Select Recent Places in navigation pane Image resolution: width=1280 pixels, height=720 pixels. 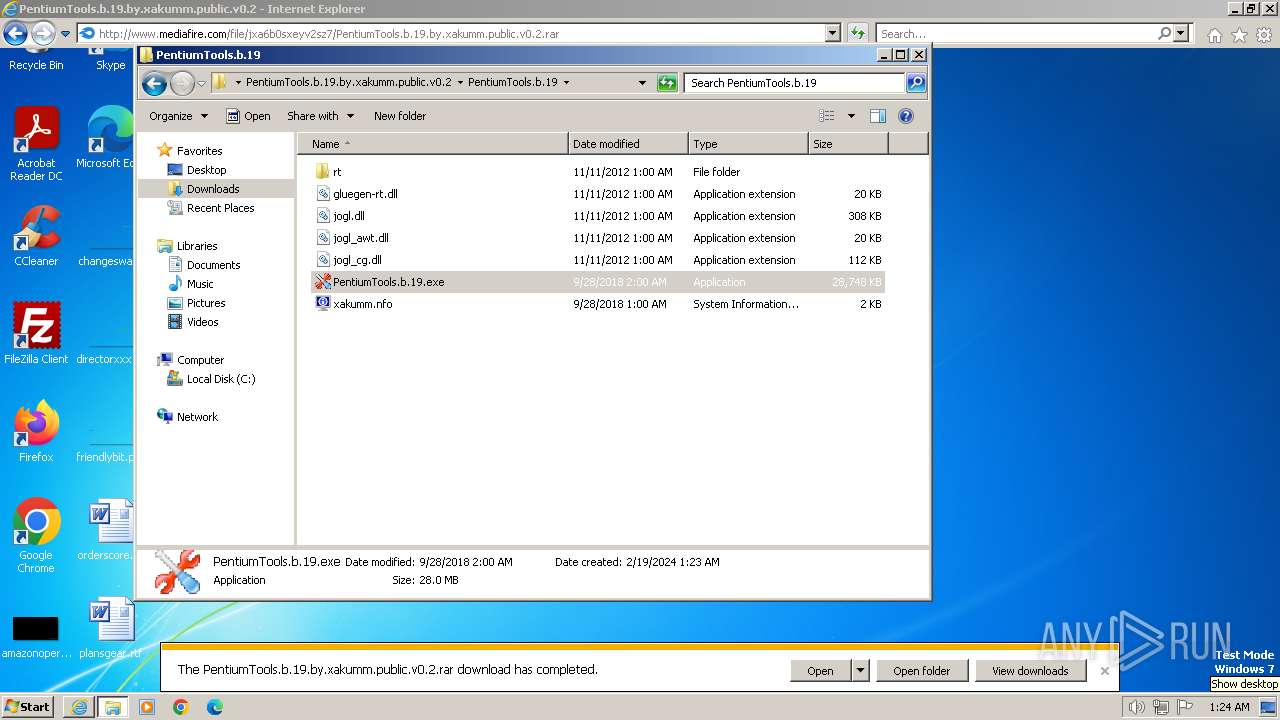tap(220, 208)
